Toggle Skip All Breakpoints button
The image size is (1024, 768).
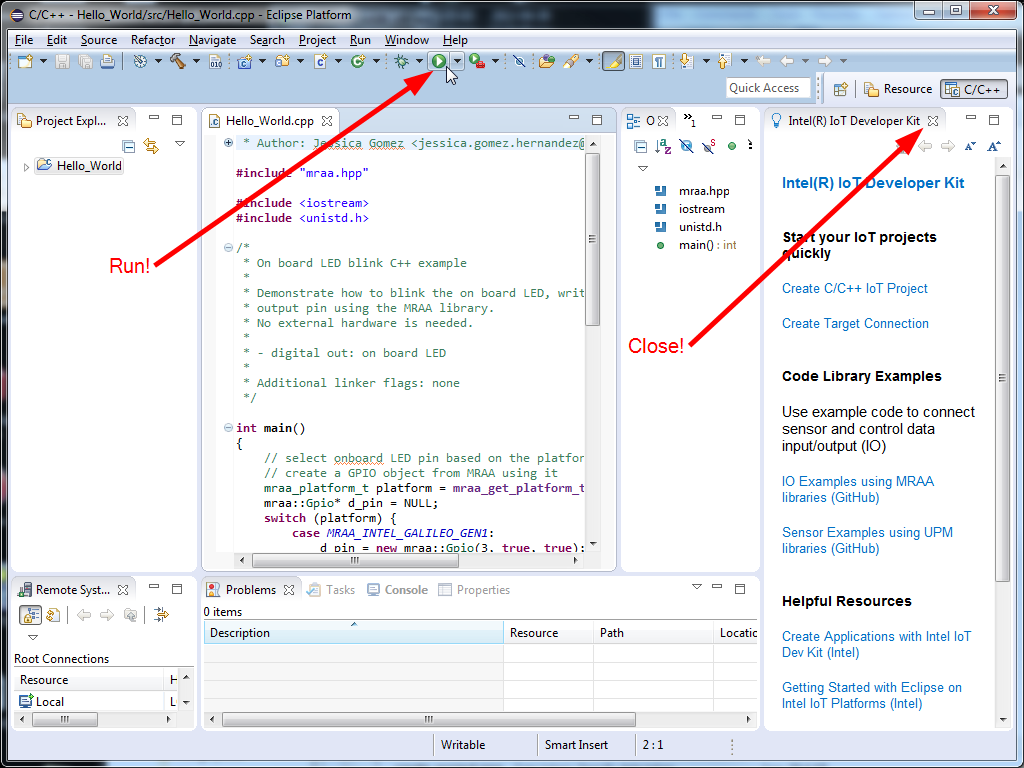click(519, 61)
